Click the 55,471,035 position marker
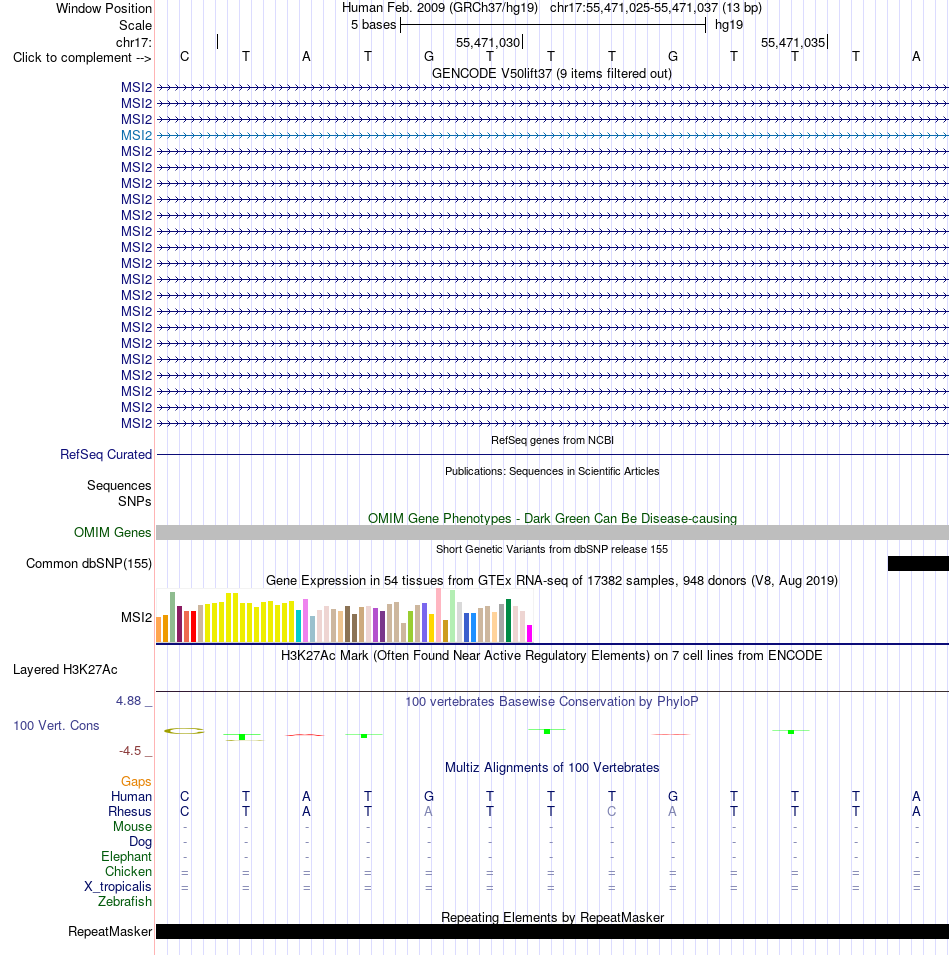 point(793,43)
